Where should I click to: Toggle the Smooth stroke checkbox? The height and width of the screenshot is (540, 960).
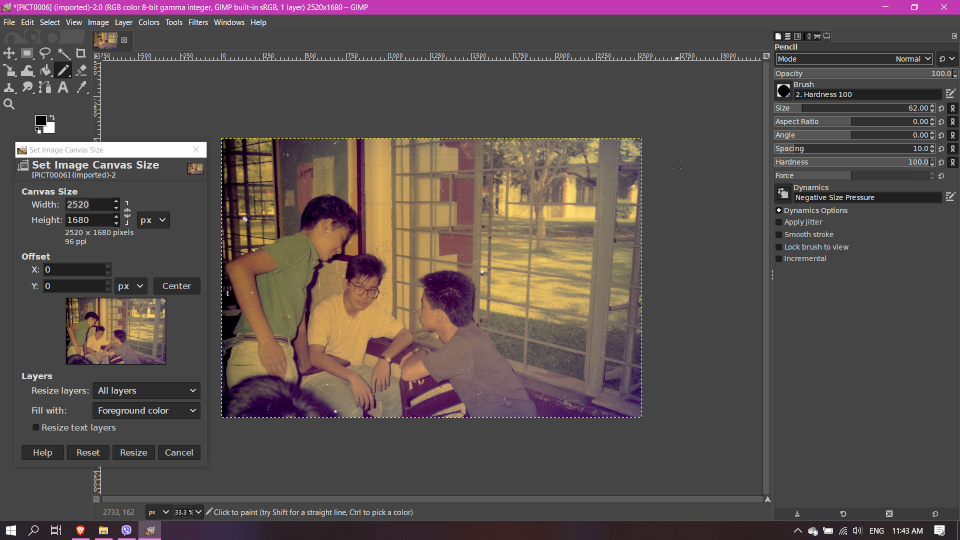pos(779,235)
